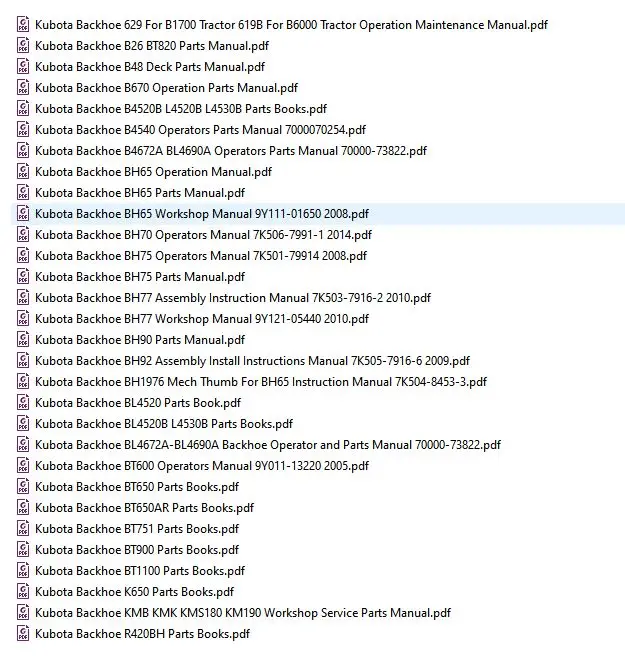Click PDF icon for B4540 Operators Parts Manual
Image resolution: width=625 pixels, height=669 pixels.
[x=23, y=130]
